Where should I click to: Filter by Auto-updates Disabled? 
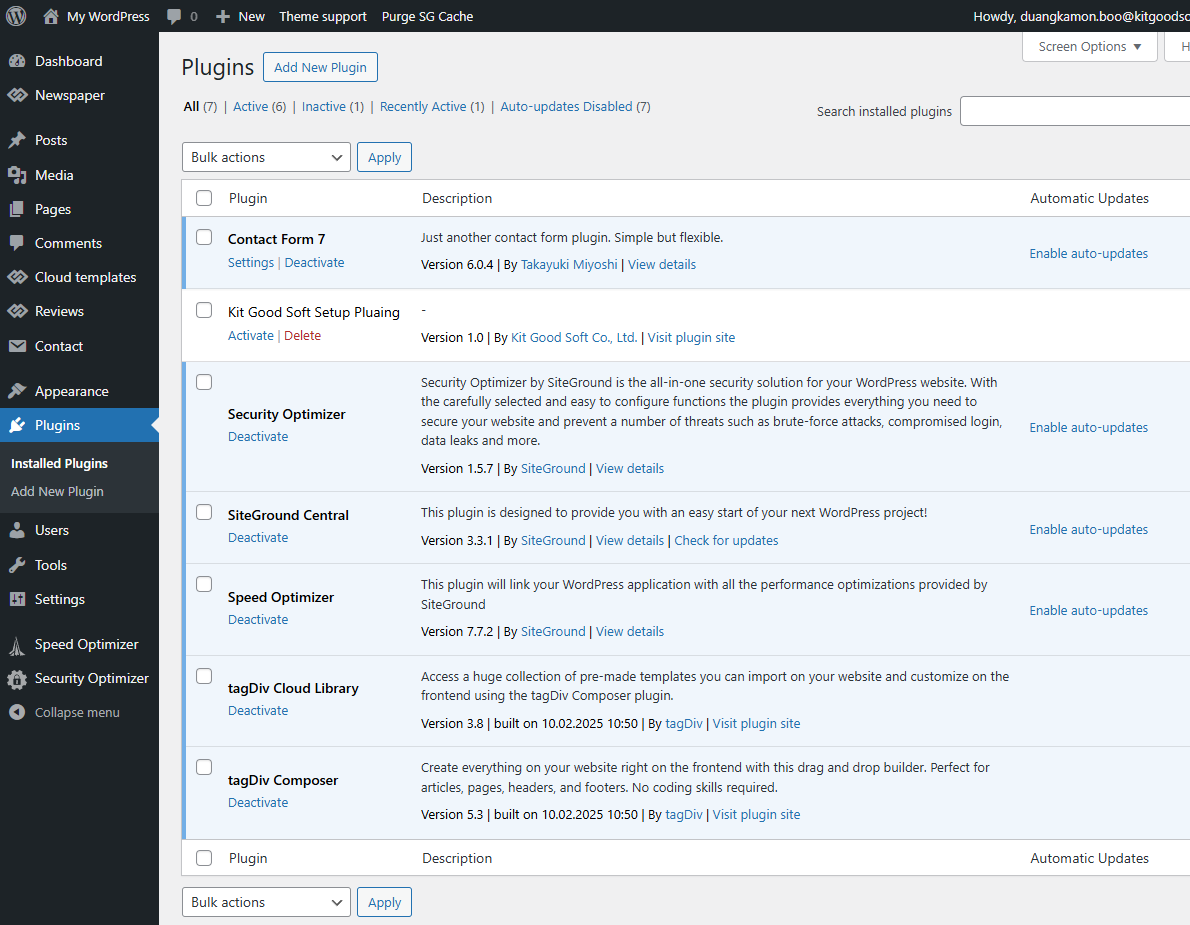575,107
